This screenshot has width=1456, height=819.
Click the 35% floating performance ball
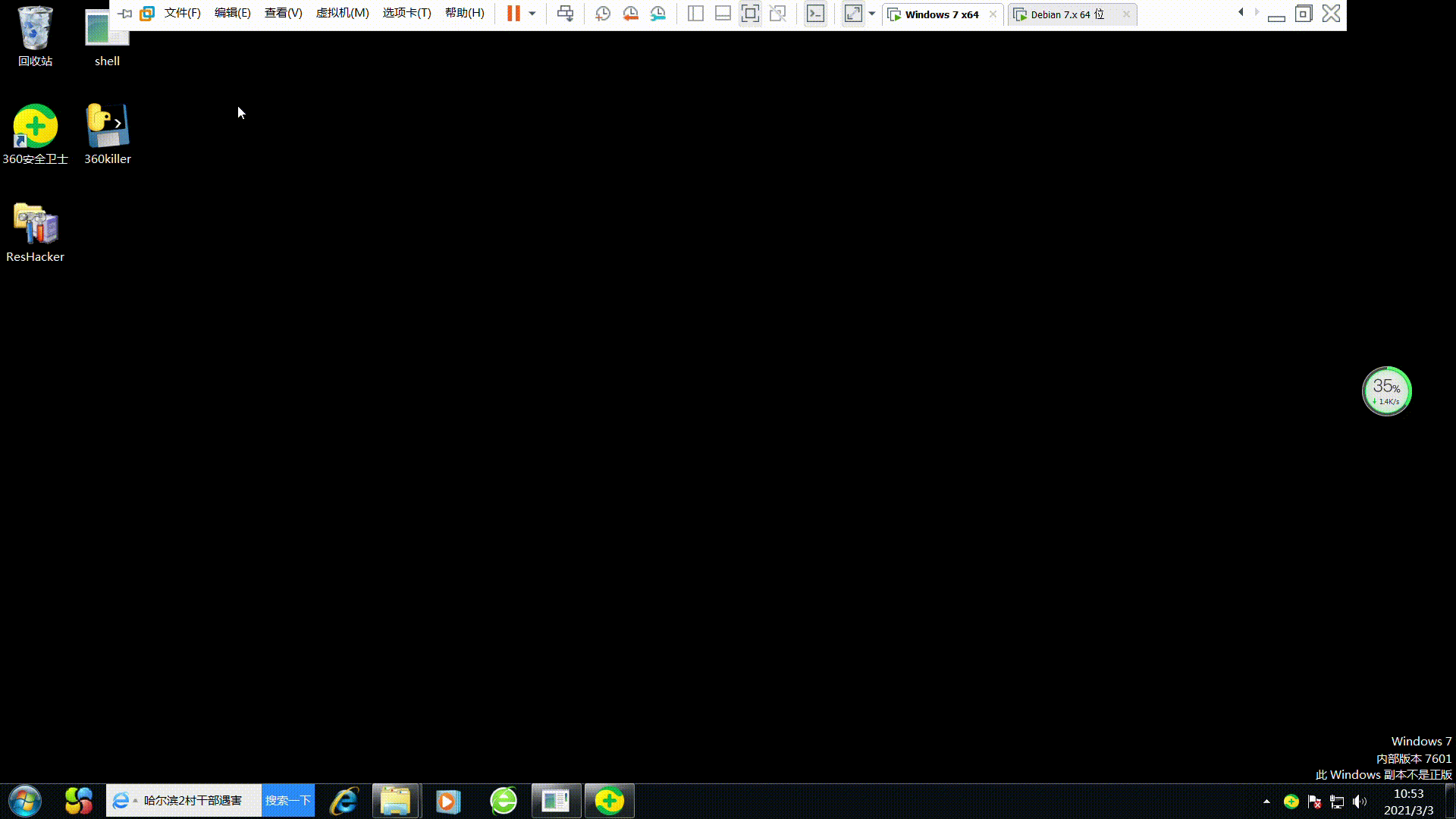coord(1386,391)
